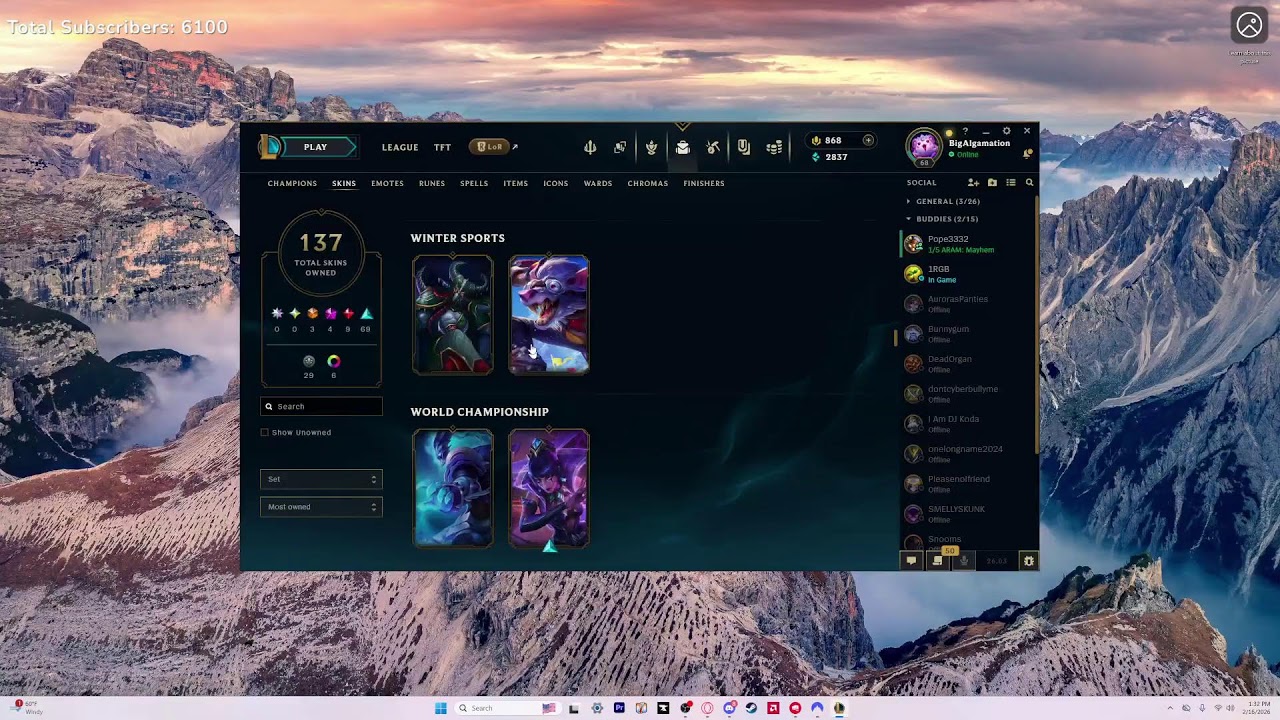This screenshot has width=1280, height=720.
Task: Select the League game link
Action: click(x=400, y=147)
